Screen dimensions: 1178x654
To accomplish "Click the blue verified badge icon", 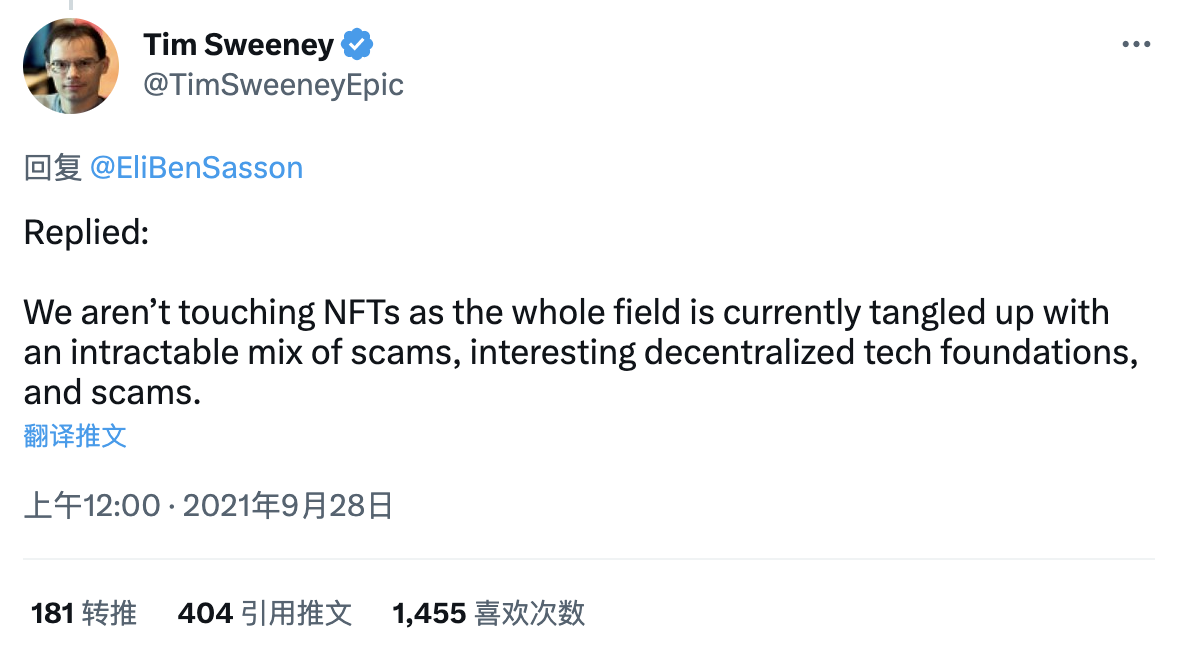I will click(x=357, y=44).
